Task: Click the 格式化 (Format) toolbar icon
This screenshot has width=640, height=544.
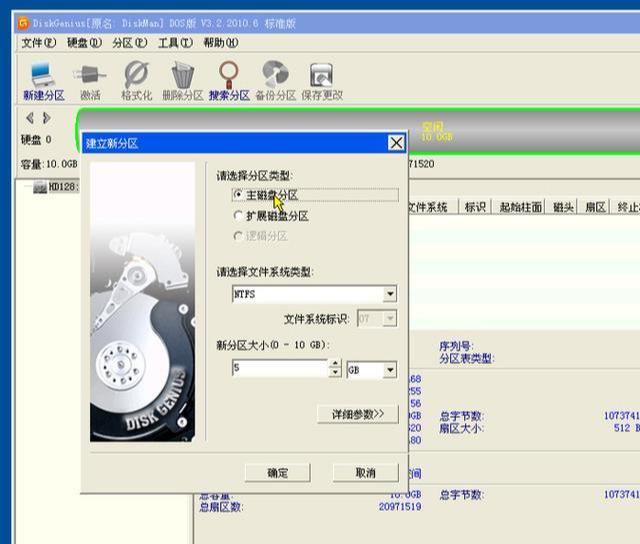Action: [x=136, y=81]
